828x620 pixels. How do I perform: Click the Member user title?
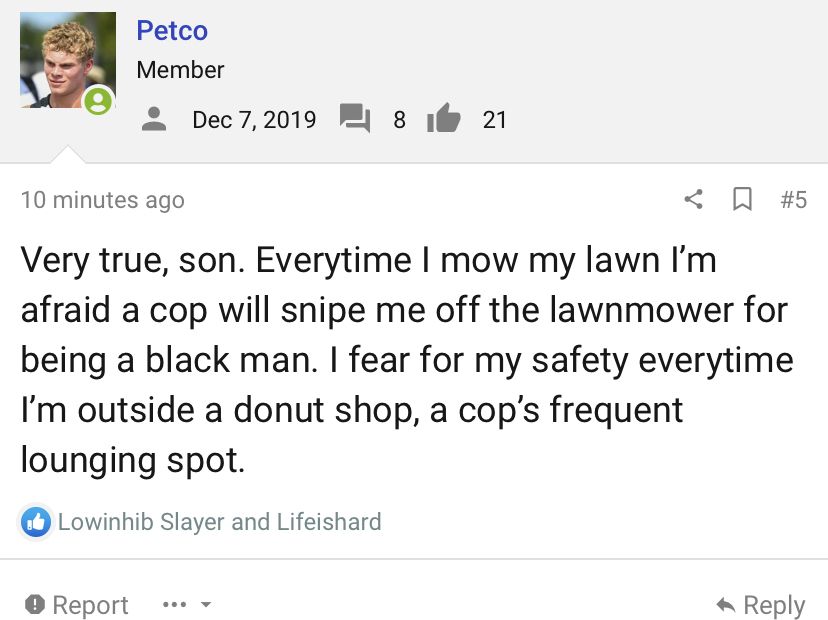(181, 70)
